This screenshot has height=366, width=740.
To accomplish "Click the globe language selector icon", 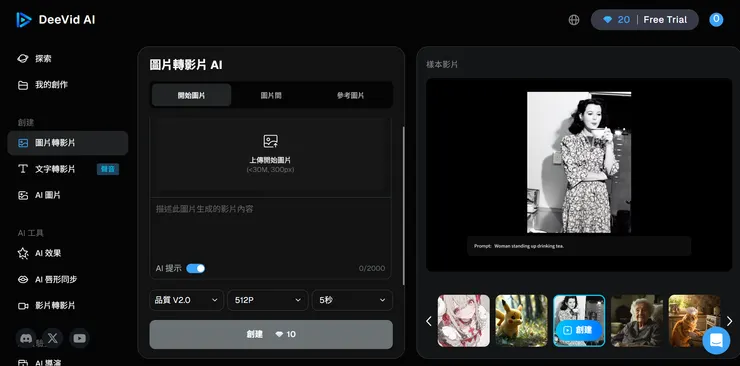I will 574,20.
